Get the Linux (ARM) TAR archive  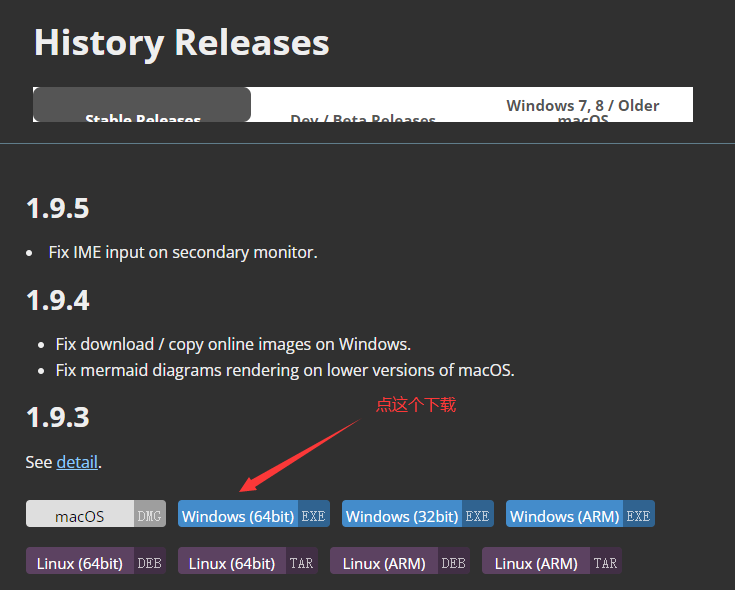(552, 563)
